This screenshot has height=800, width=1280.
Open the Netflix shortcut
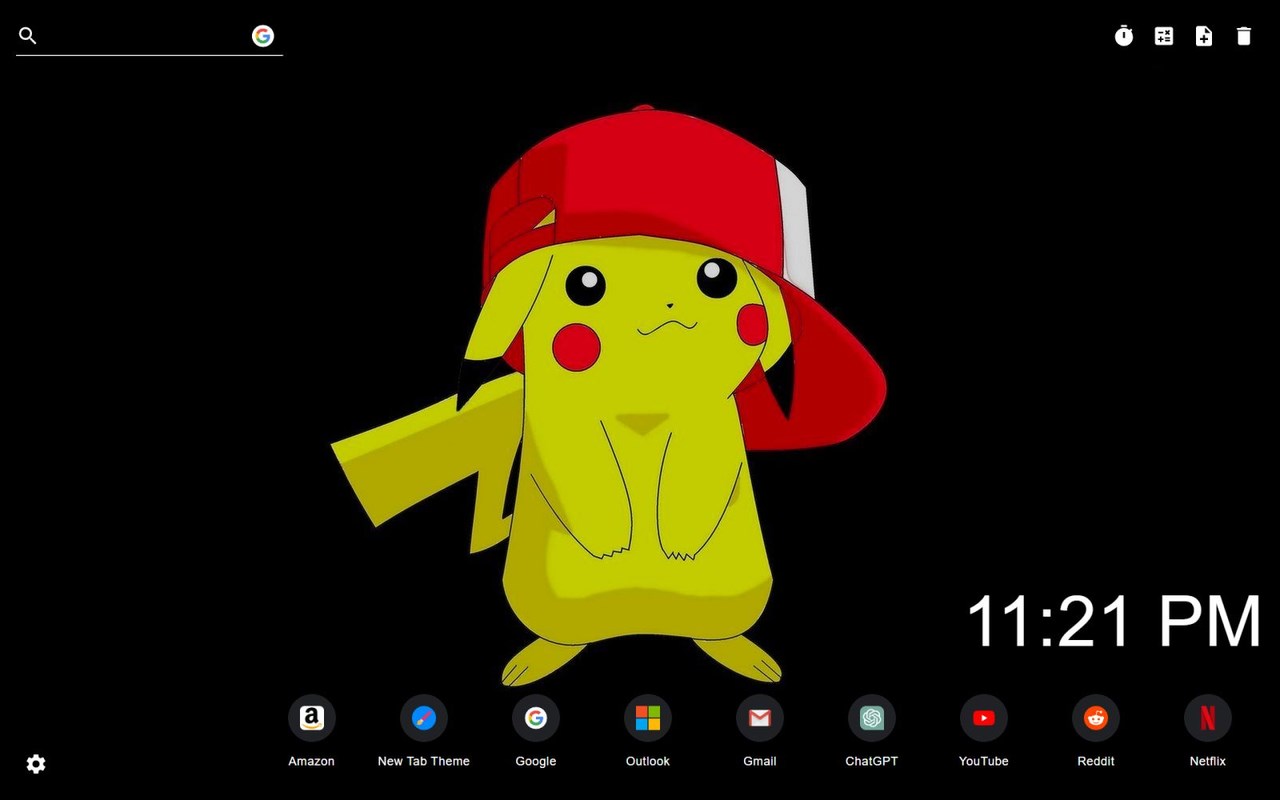(x=1207, y=717)
